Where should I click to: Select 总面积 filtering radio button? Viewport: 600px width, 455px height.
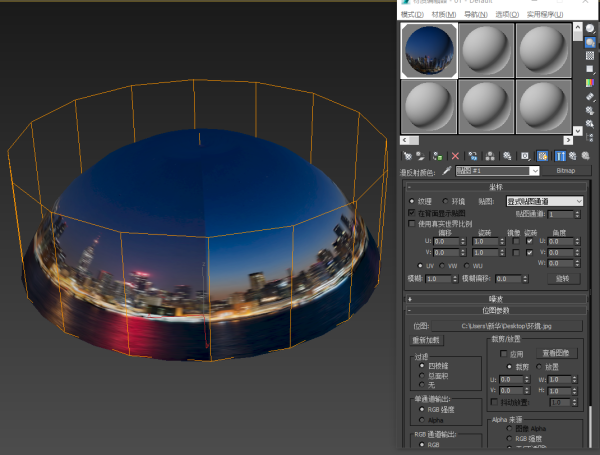point(422,375)
